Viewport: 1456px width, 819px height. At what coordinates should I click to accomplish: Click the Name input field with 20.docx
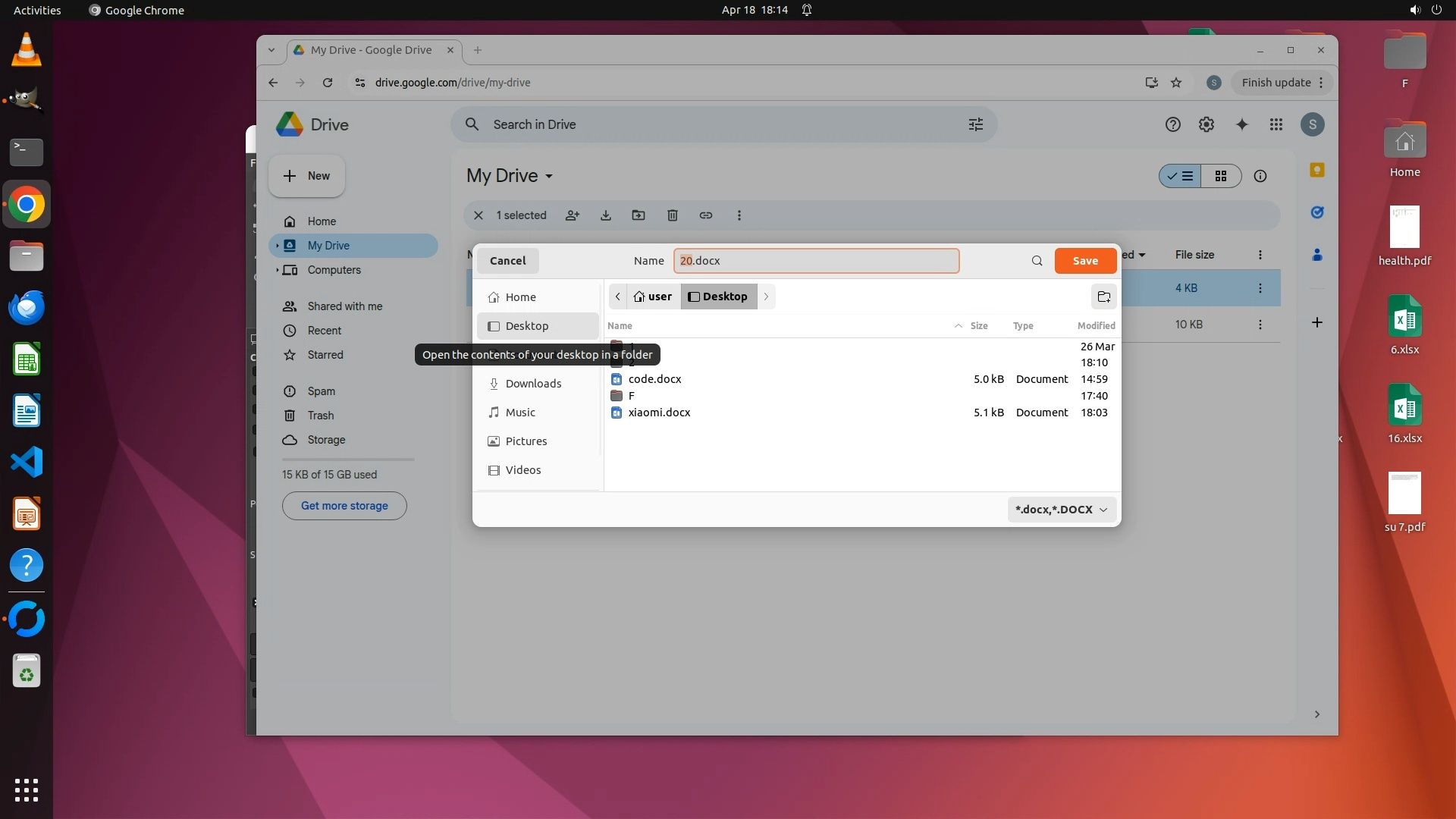pyautogui.click(x=815, y=261)
